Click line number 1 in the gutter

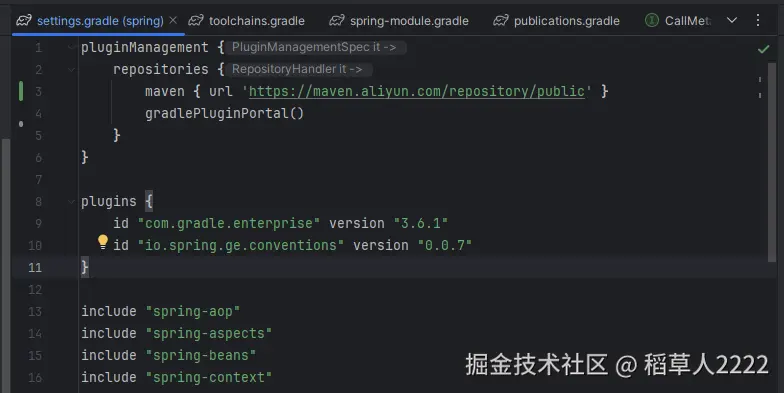point(38,48)
